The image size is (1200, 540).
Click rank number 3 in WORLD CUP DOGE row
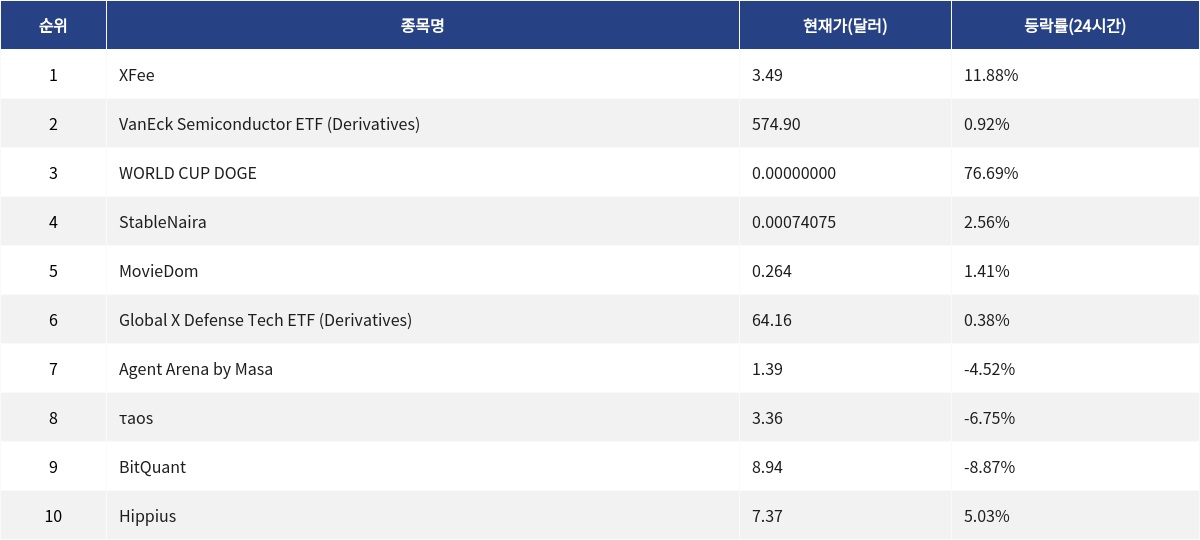pyautogui.click(x=53, y=173)
